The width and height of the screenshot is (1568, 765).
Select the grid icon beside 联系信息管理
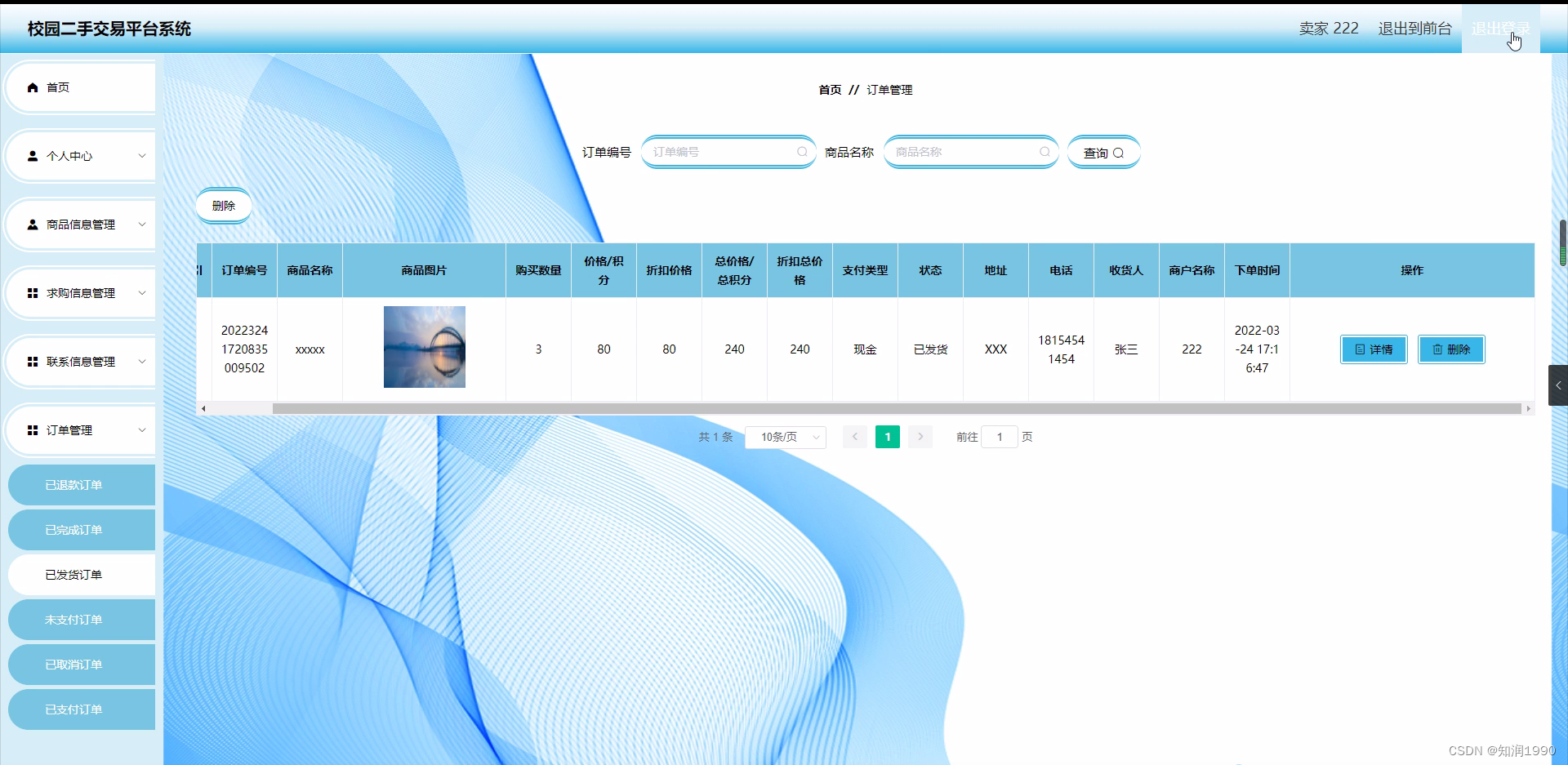coord(33,361)
